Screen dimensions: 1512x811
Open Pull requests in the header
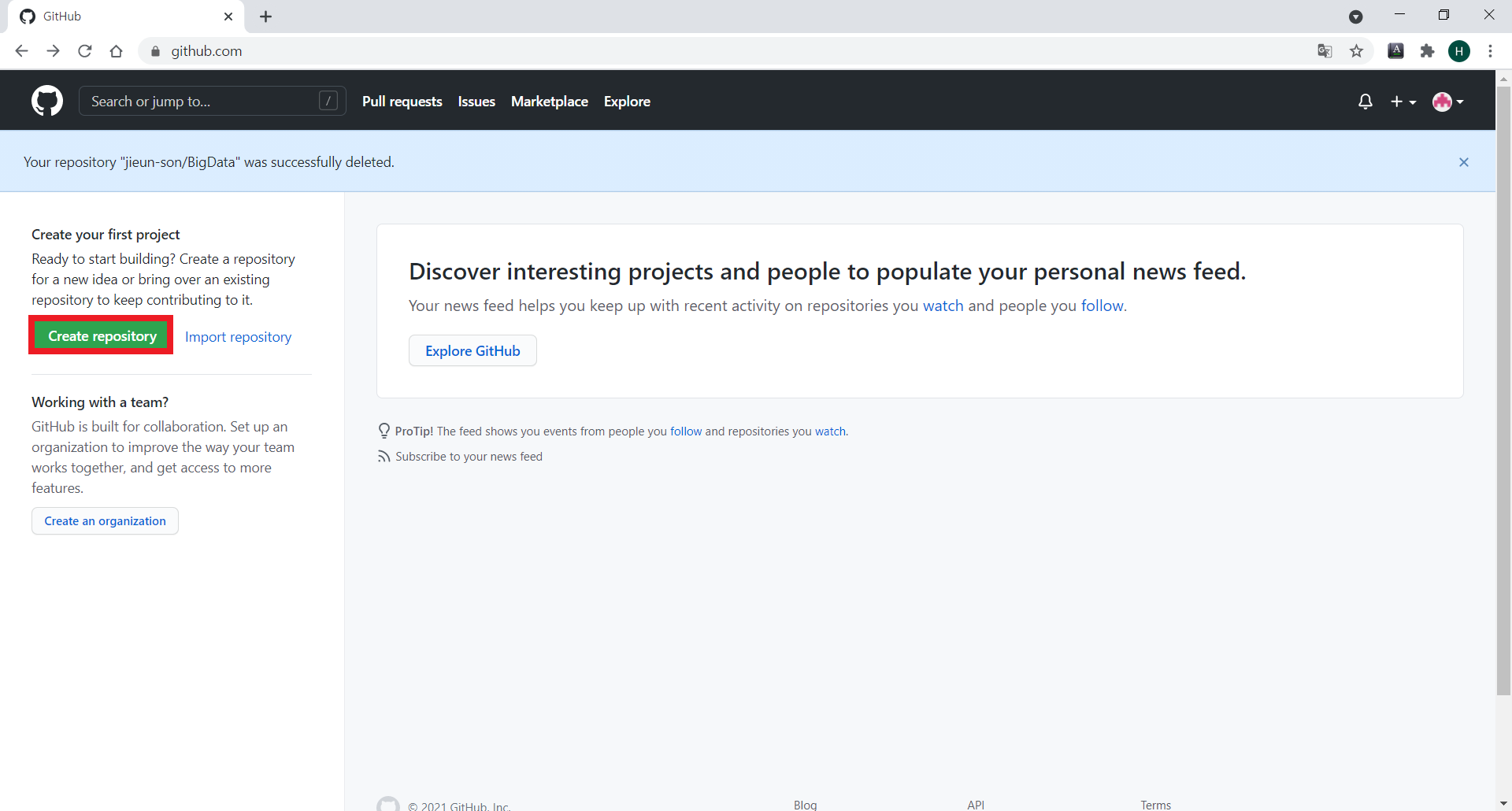(402, 102)
